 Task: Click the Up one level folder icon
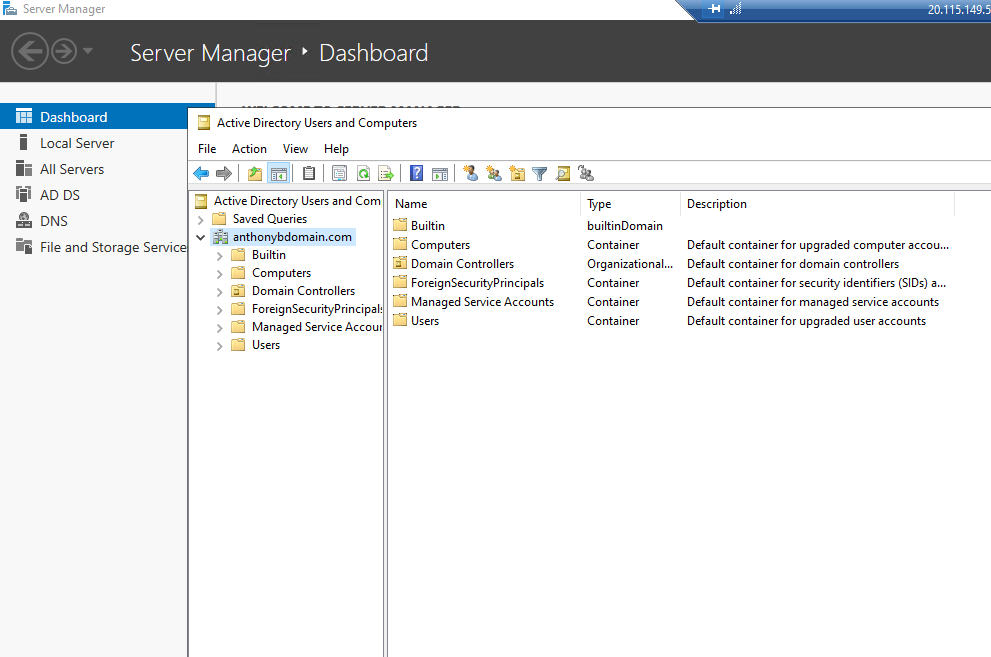[255, 174]
